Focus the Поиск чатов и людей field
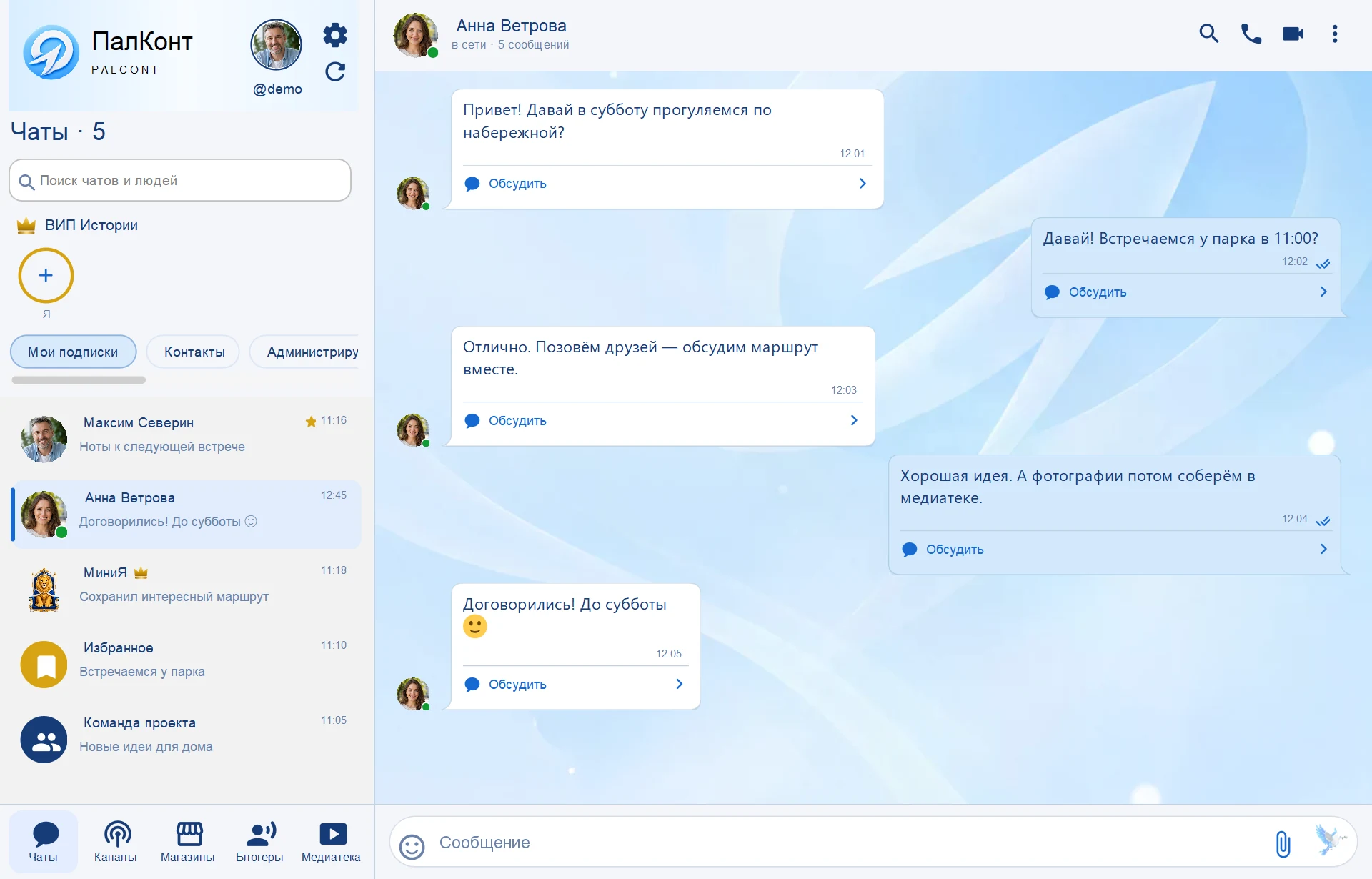1372x879 pixels. 180,180
